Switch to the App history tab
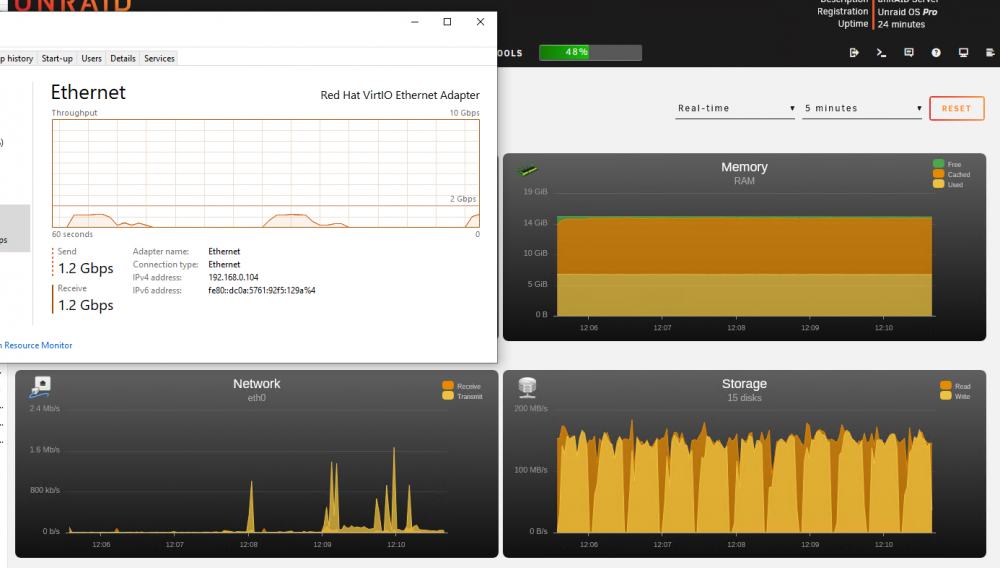 [18, 58]
